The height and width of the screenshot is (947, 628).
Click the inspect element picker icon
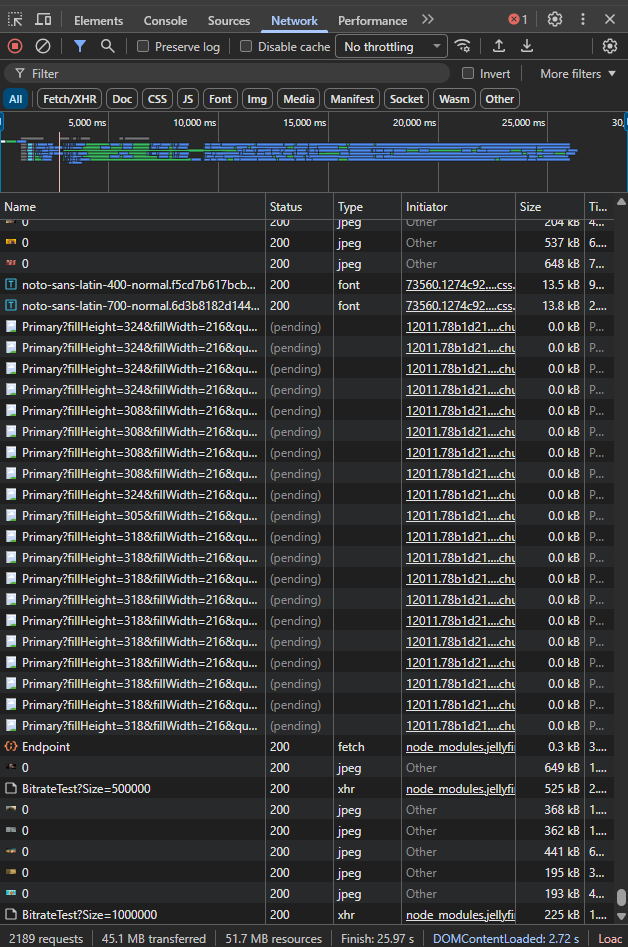15,20
